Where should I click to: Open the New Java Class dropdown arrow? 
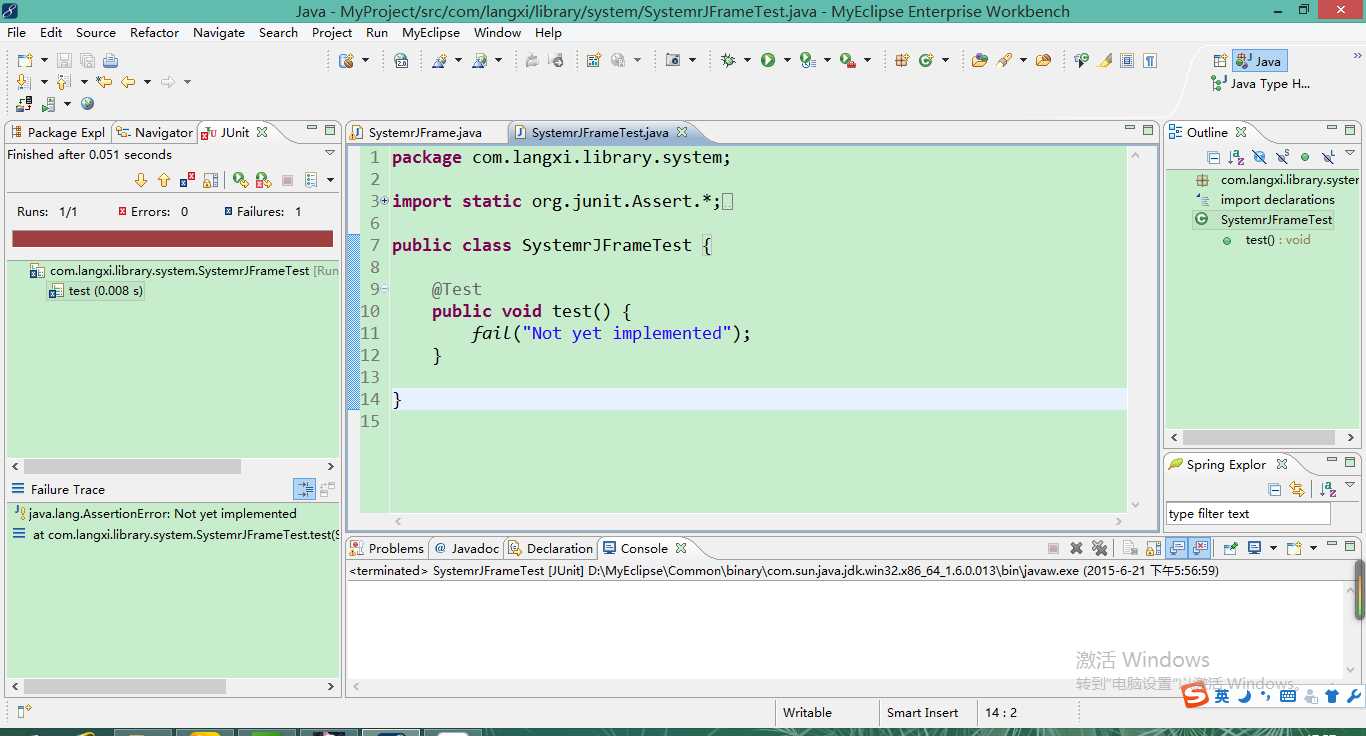coord(945,60)
